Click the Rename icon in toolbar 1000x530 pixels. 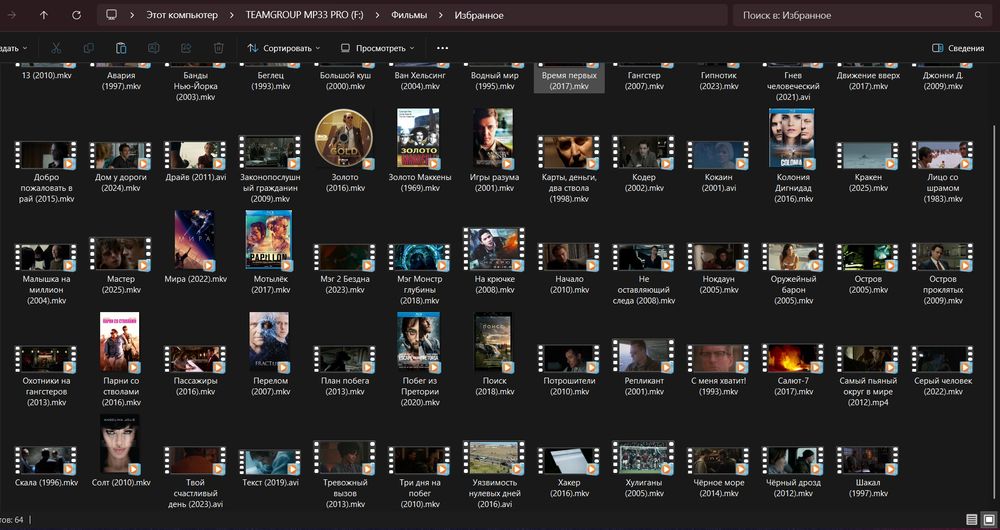point(153,48)
